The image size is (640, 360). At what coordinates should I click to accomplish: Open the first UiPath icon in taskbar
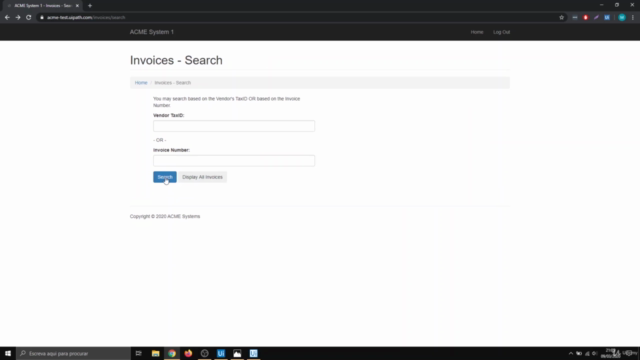pyautogui.click(x=221, y=353)
